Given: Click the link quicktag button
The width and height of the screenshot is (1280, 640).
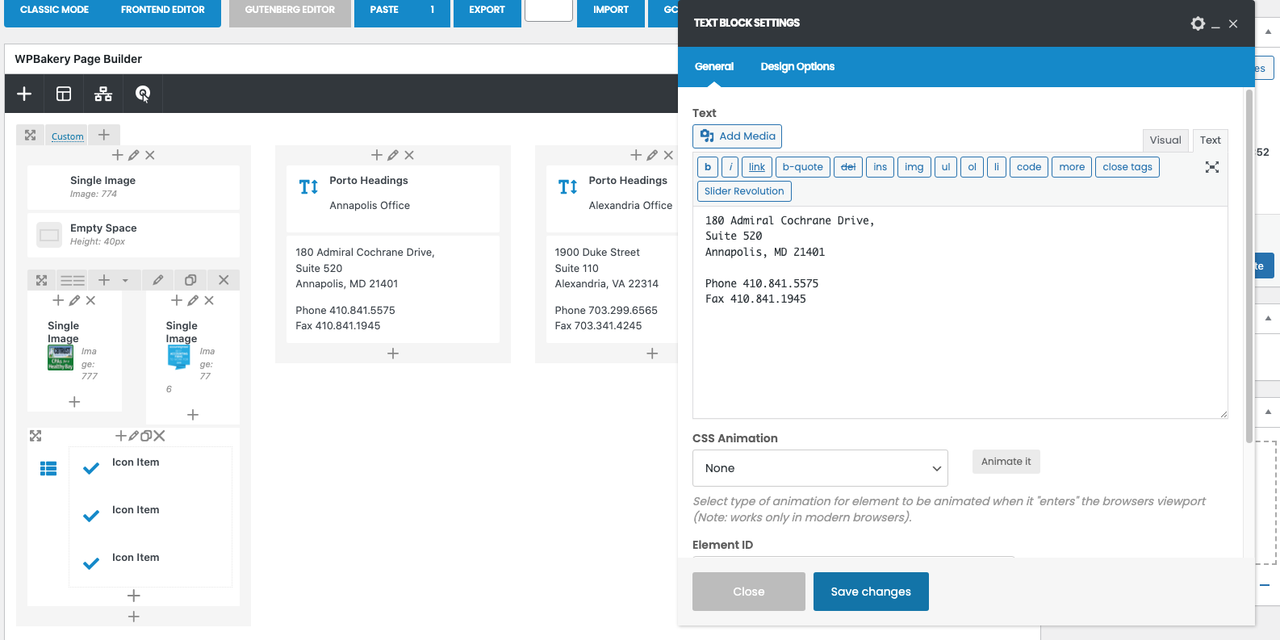Looking at the screenshot, I should pyautogui.click(x=757, y=167).
